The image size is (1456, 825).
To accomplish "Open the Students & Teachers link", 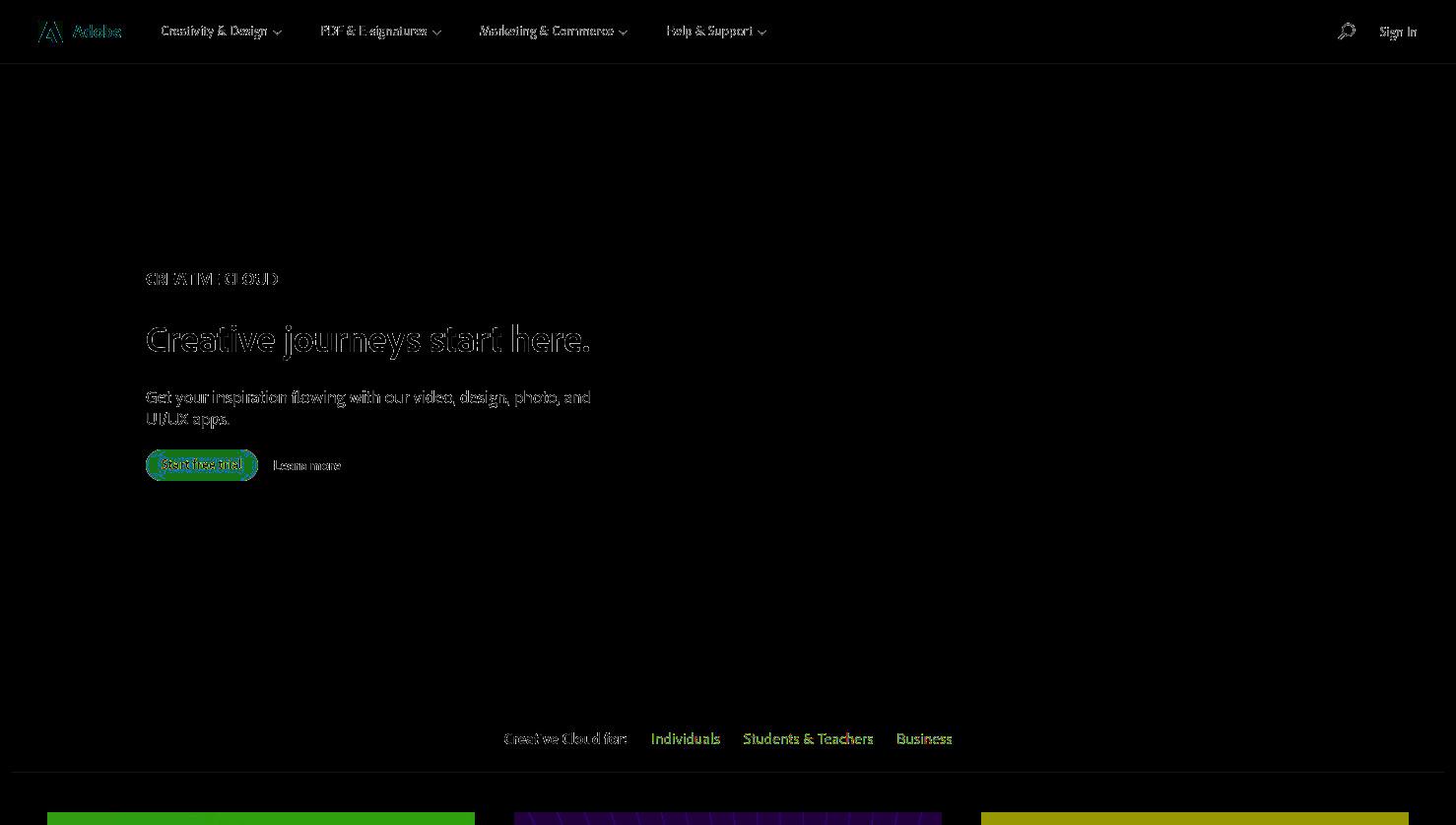I will pyautogui.click(x=808, y=739).
